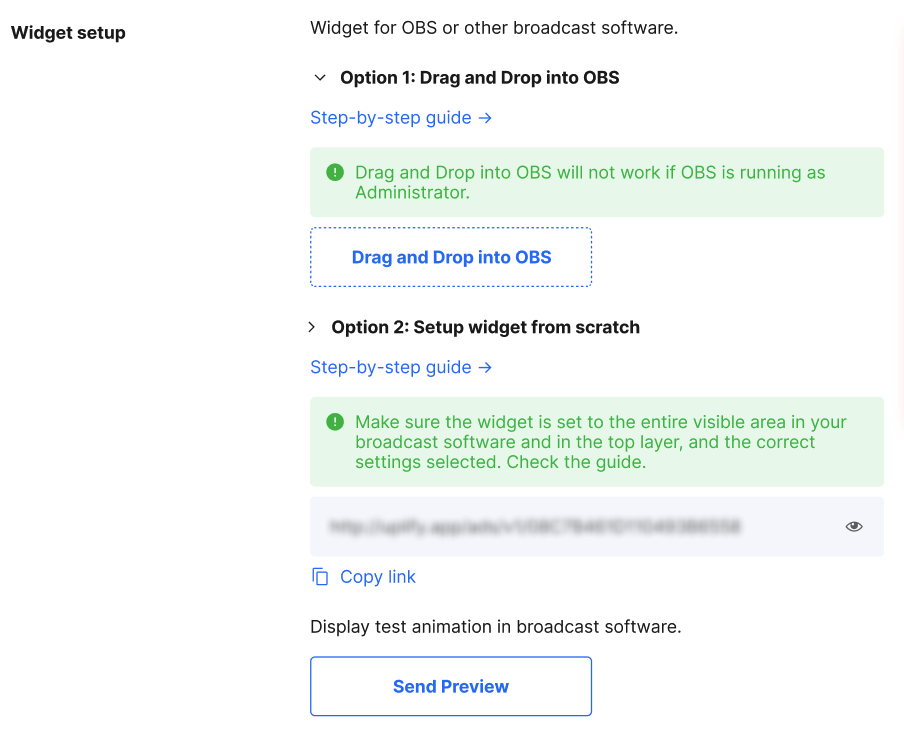Click the 'Display test animation in broadcast software' text

tap(496, 627)
